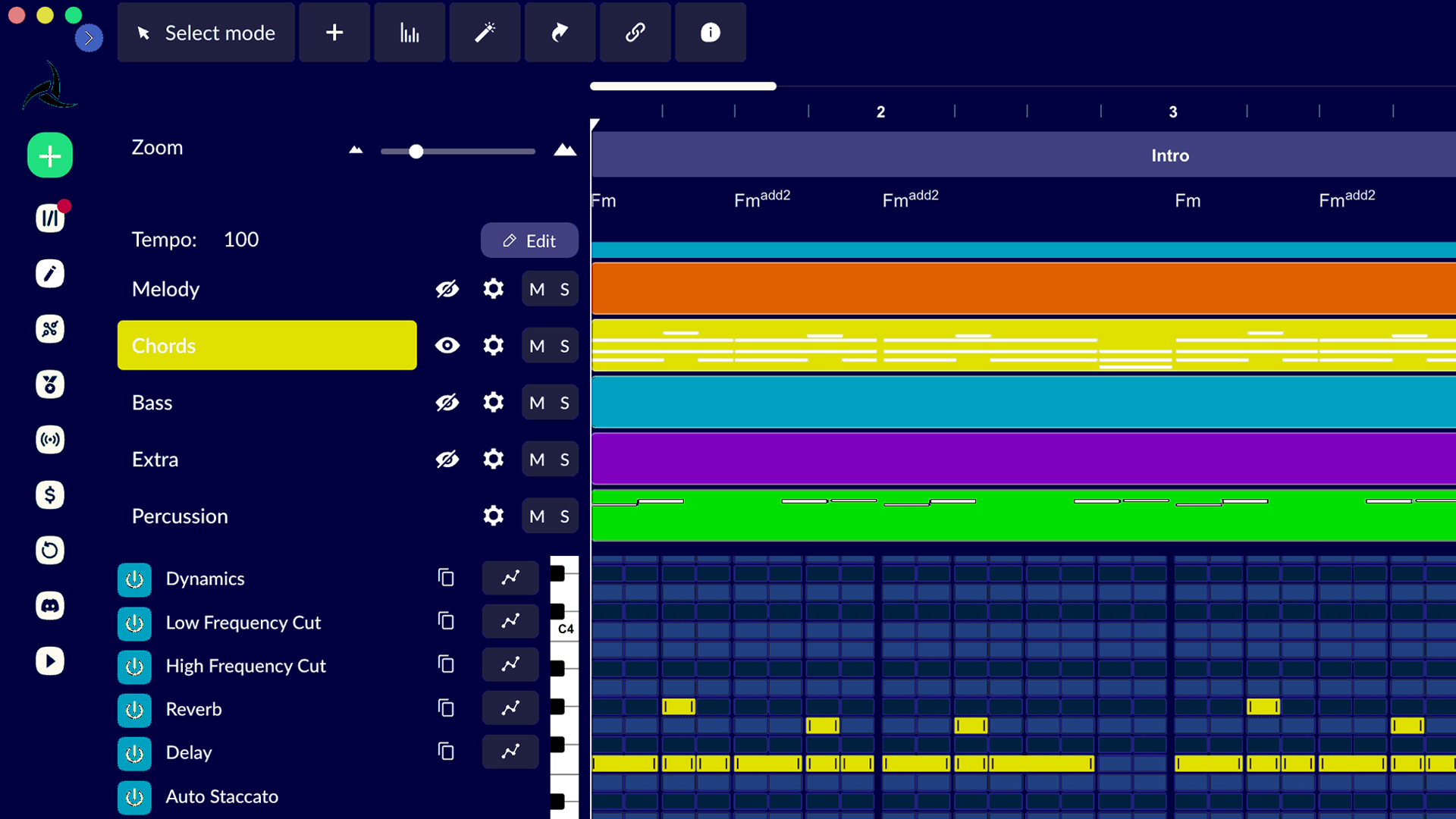Open Dynamics automation curve button
Screen dimensions: 1456x819
tap(510, 578)
